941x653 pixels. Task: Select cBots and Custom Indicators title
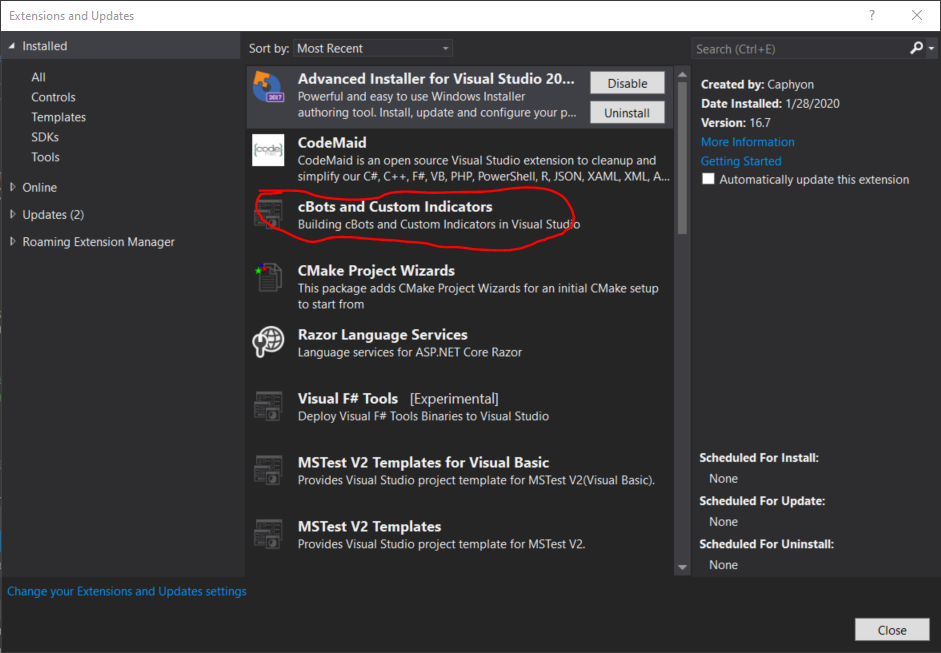pos(395,206)
